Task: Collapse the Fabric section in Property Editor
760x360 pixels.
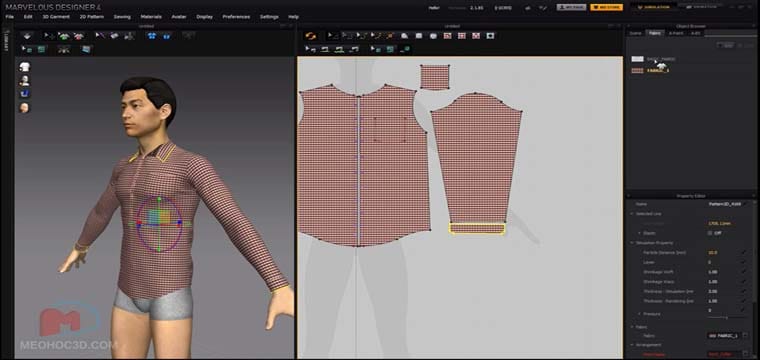Action: coord(632,327)
